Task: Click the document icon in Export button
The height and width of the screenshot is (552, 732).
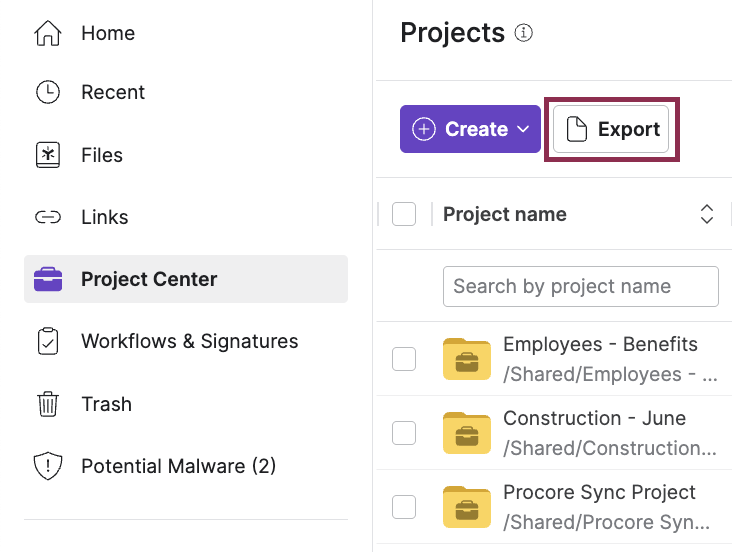Action: coord(577,129)
